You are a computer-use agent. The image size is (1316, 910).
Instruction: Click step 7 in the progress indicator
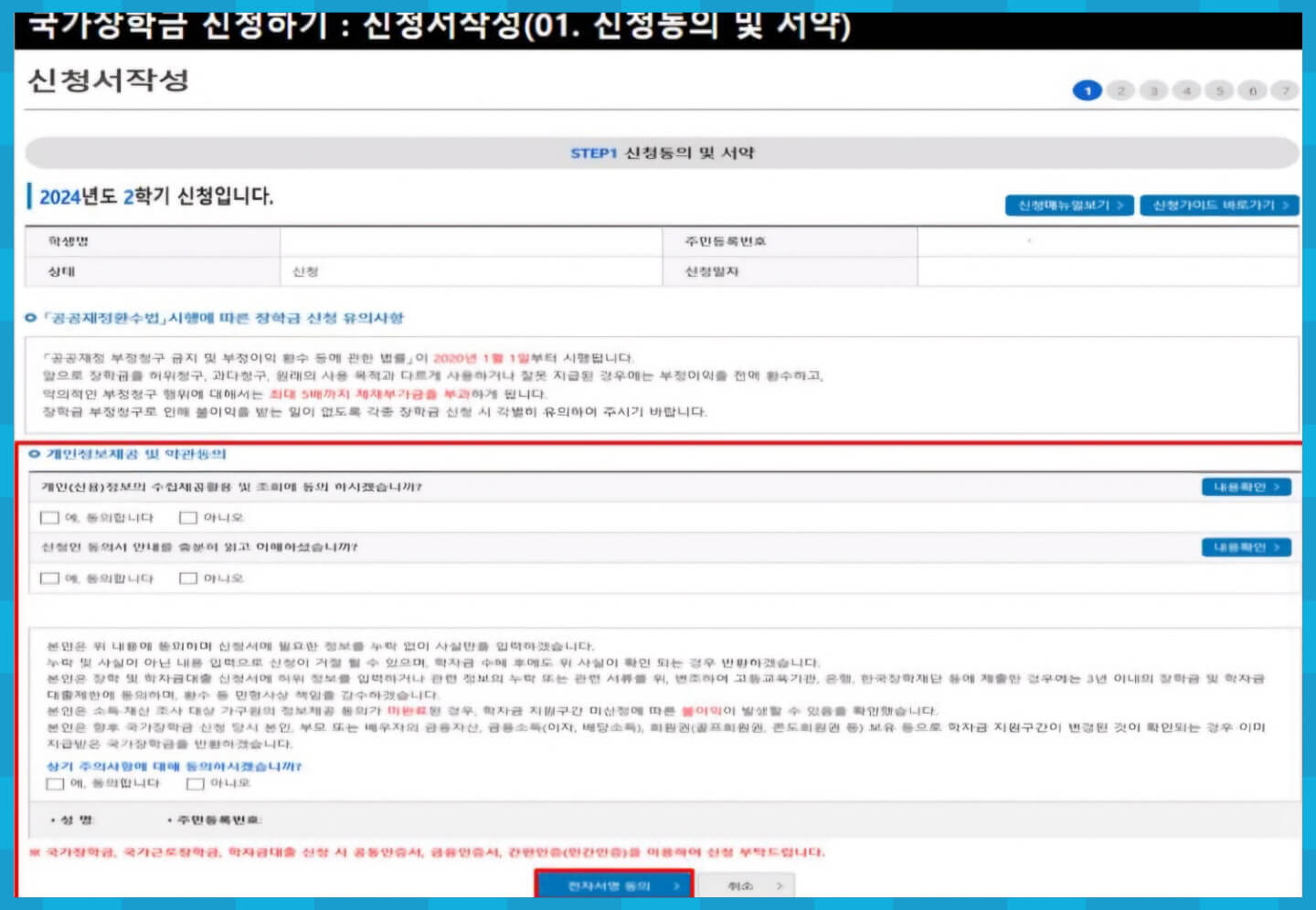[1286, 90]
